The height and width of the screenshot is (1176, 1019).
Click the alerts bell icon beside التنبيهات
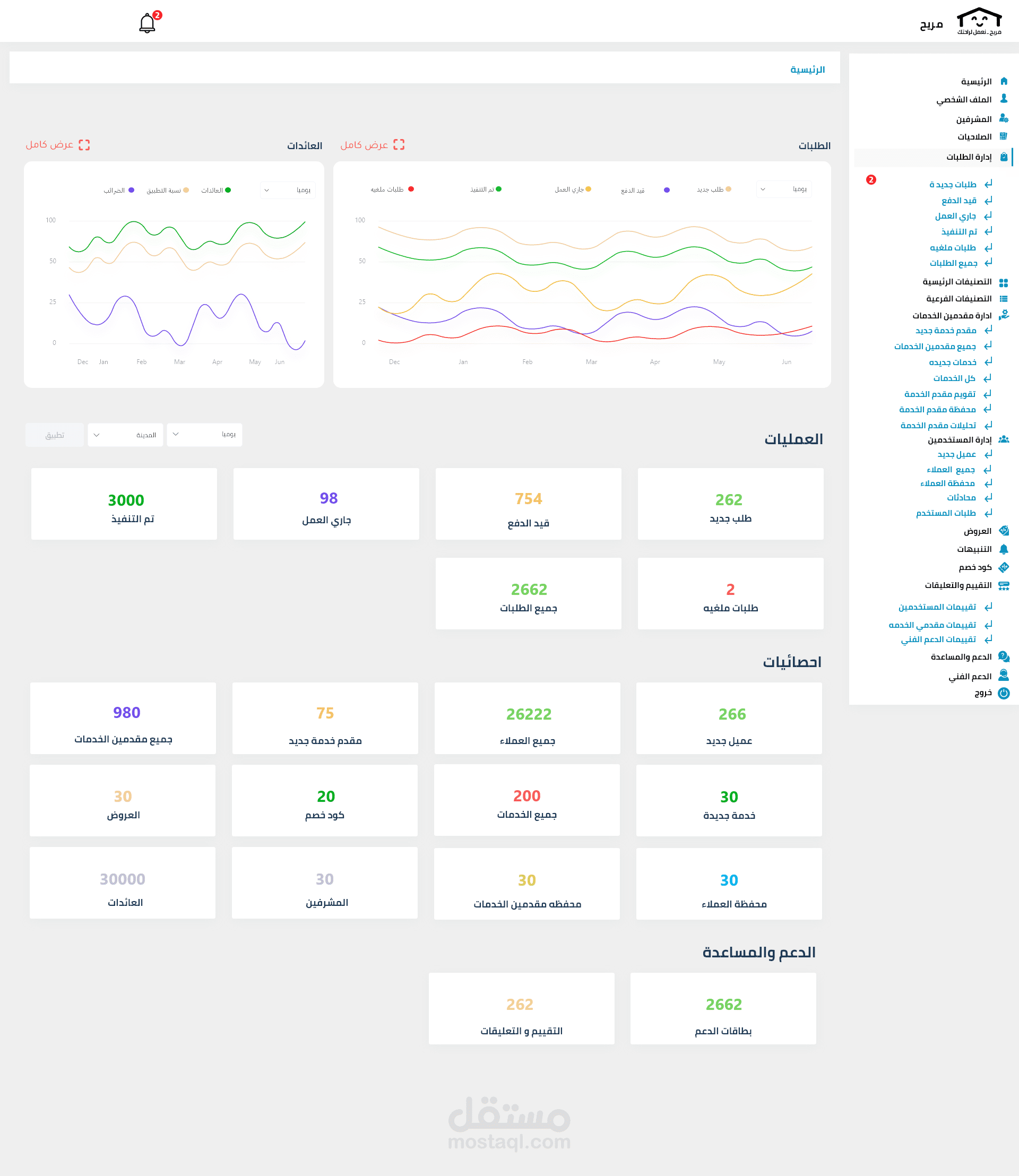[1004, 549]
